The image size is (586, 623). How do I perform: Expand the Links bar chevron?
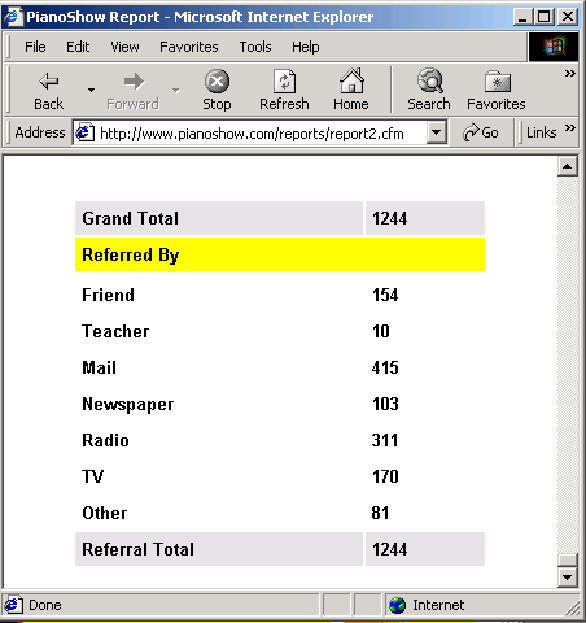click(570, 128)
